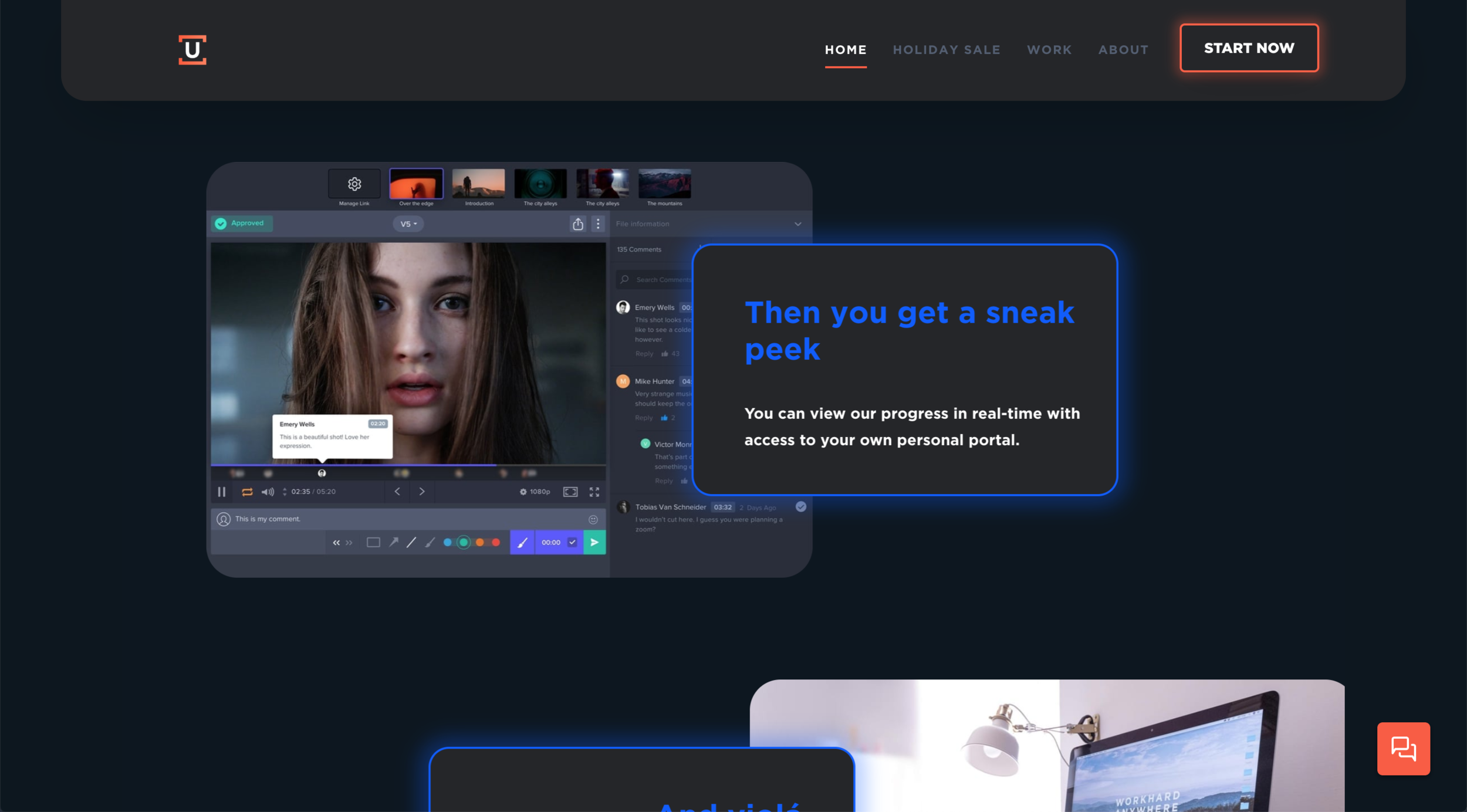
Task: Click the share upload icon
Action: 578,224
